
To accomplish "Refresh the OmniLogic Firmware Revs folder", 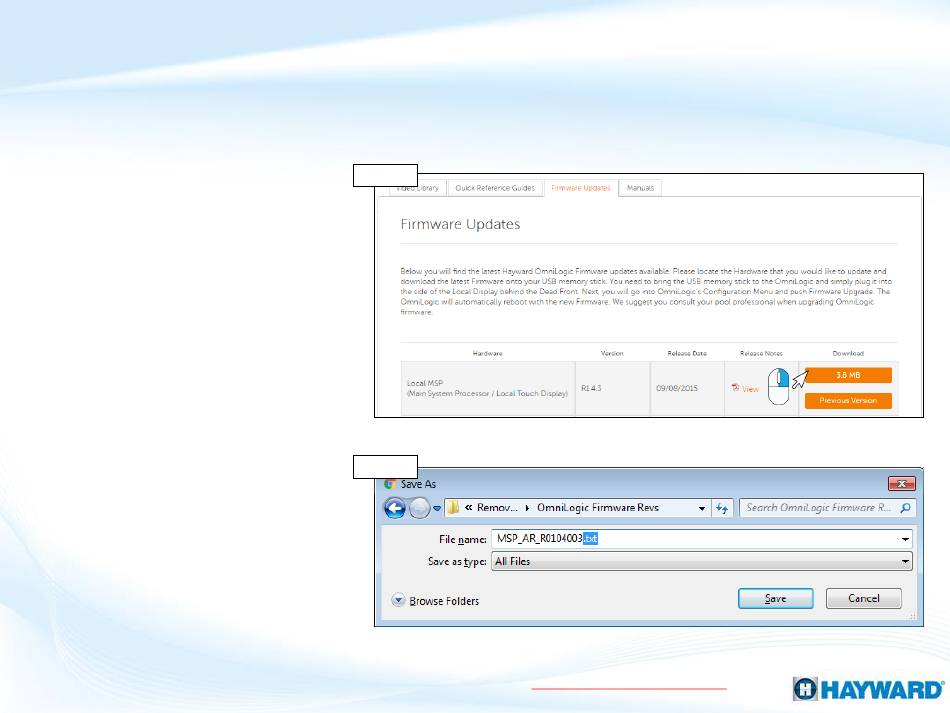I will pos(722,508).
